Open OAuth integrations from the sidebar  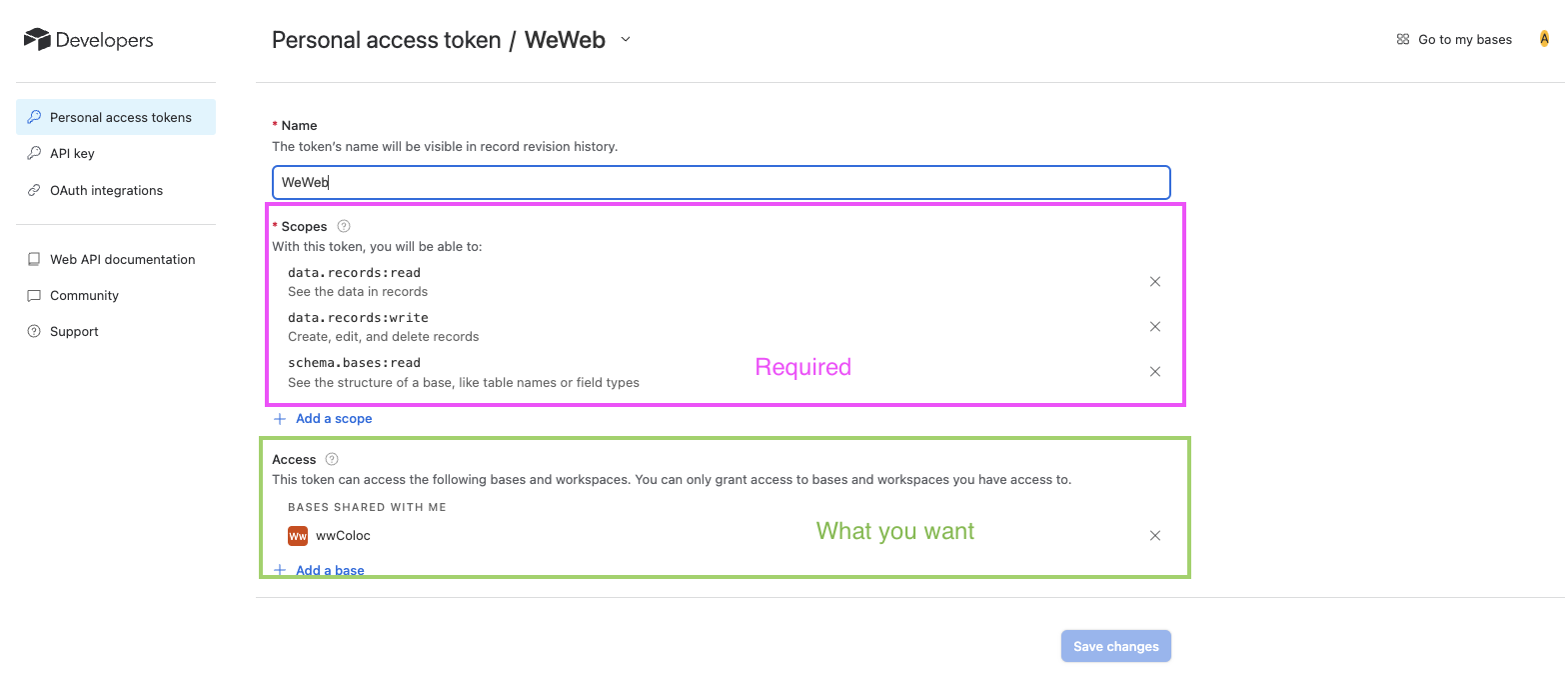pyautogui.click(x=106, y=190)
